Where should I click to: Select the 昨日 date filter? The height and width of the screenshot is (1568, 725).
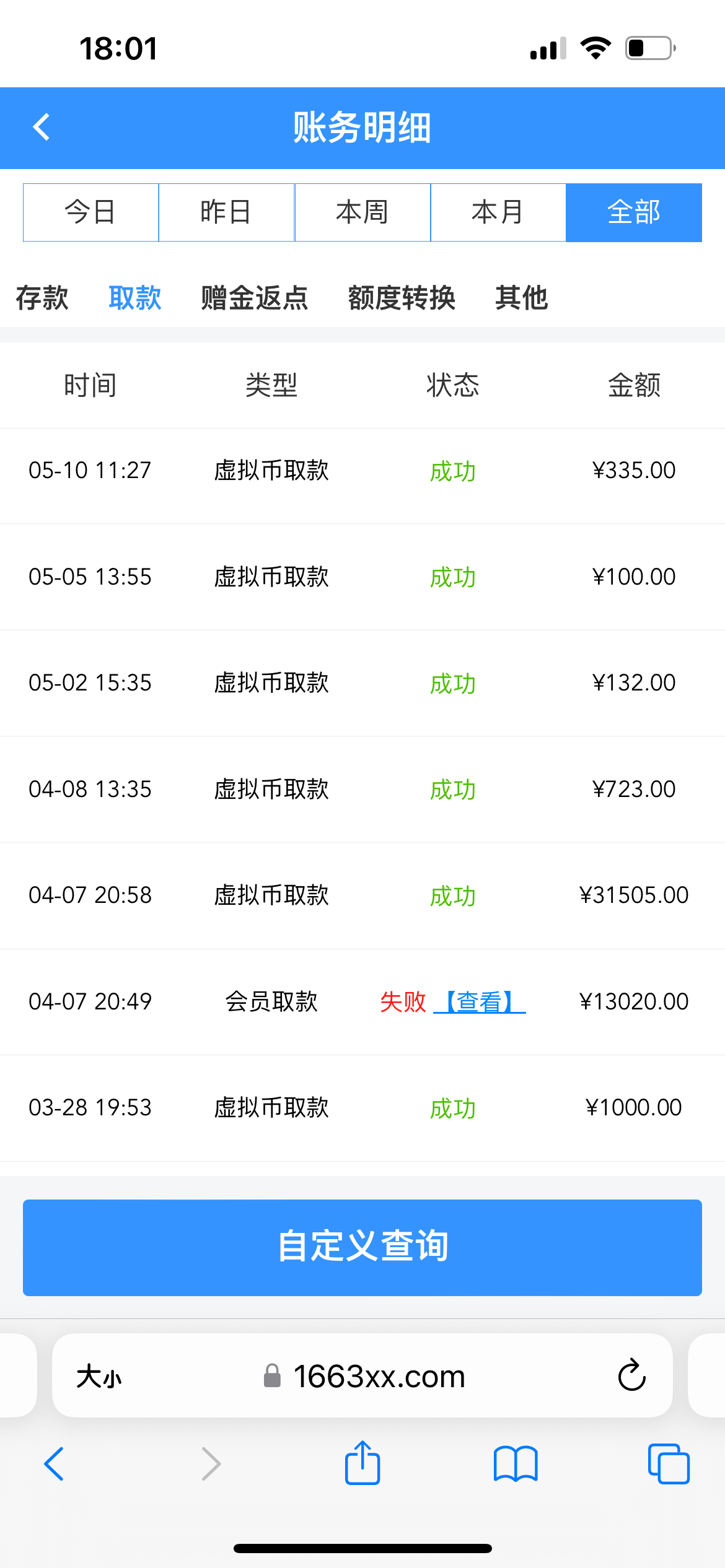(227, 212)
